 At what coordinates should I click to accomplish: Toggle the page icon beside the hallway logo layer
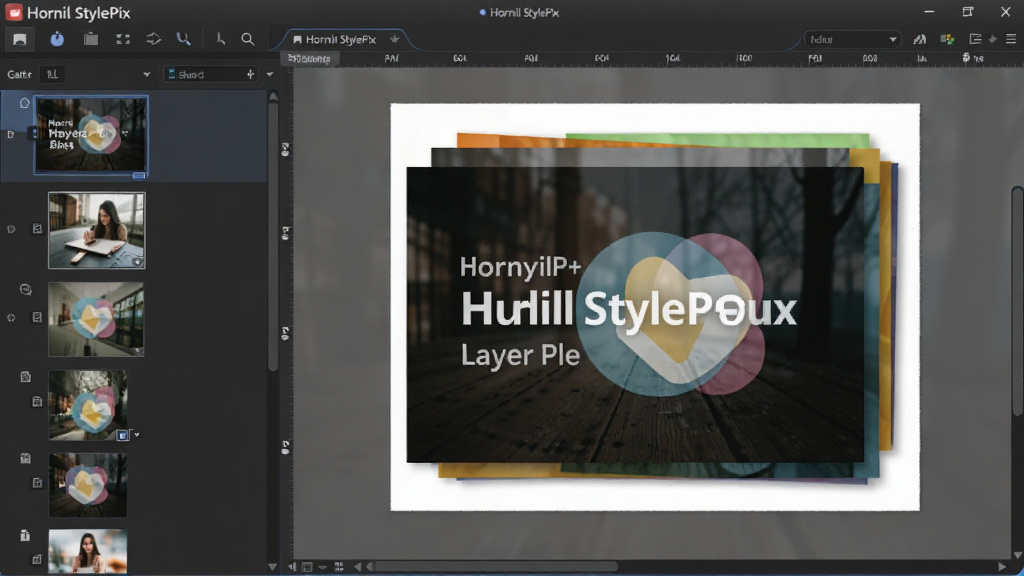[x=37, y=317]
